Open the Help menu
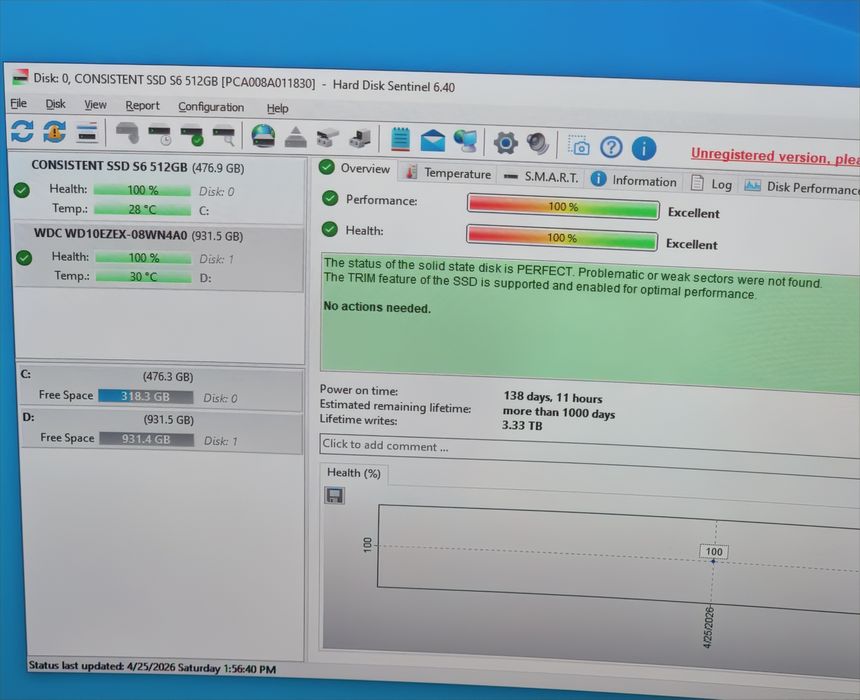Viewport: 860px width, 700px height. 278,108
